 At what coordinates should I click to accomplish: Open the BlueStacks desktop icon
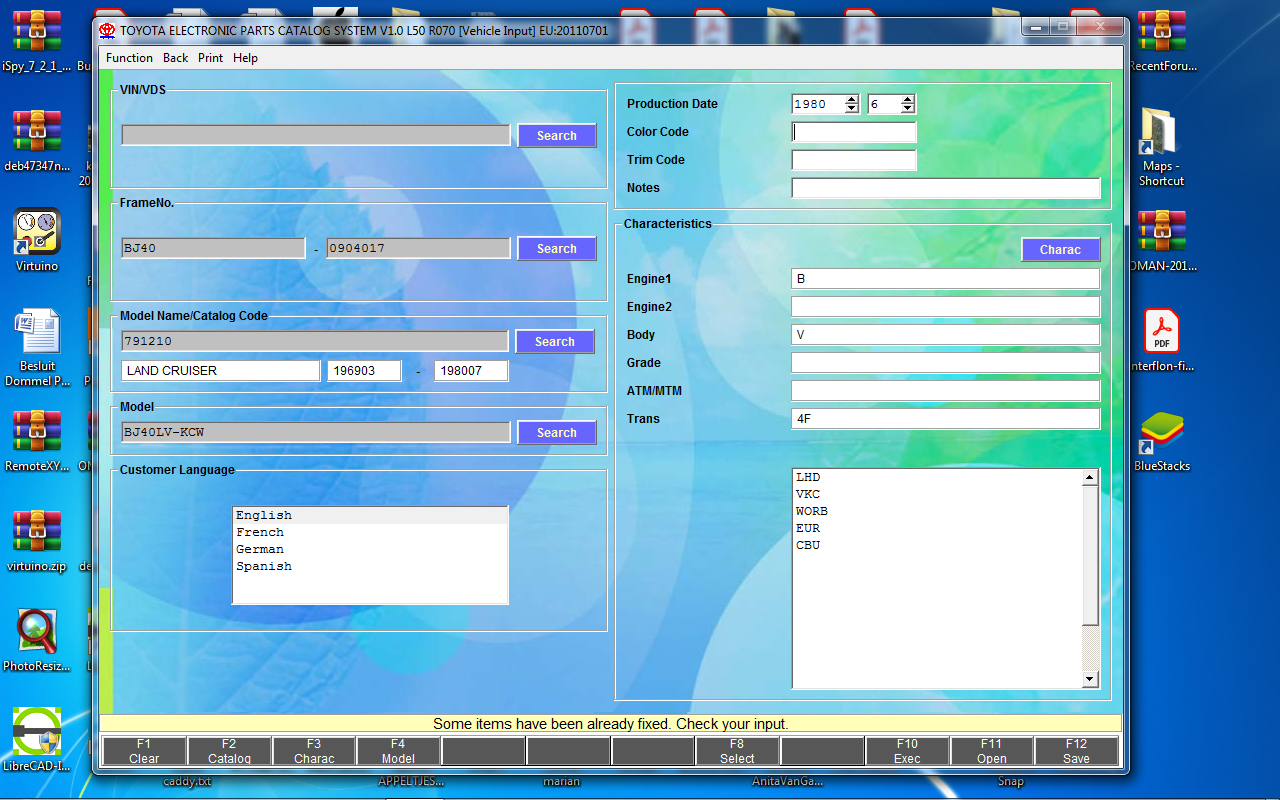(1161, 440)
